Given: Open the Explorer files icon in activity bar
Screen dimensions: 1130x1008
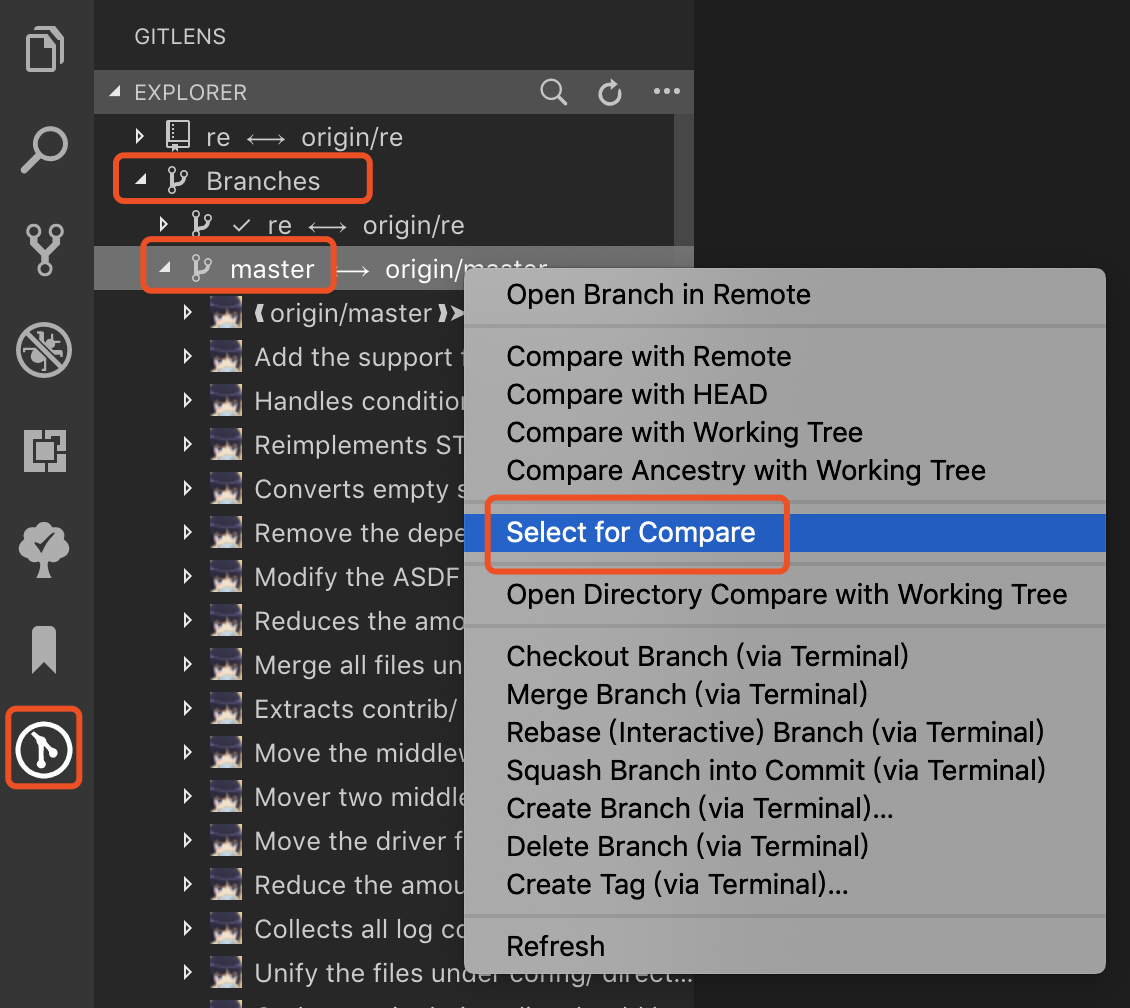Looking at the screenshot, I should [x=45, y=49].
